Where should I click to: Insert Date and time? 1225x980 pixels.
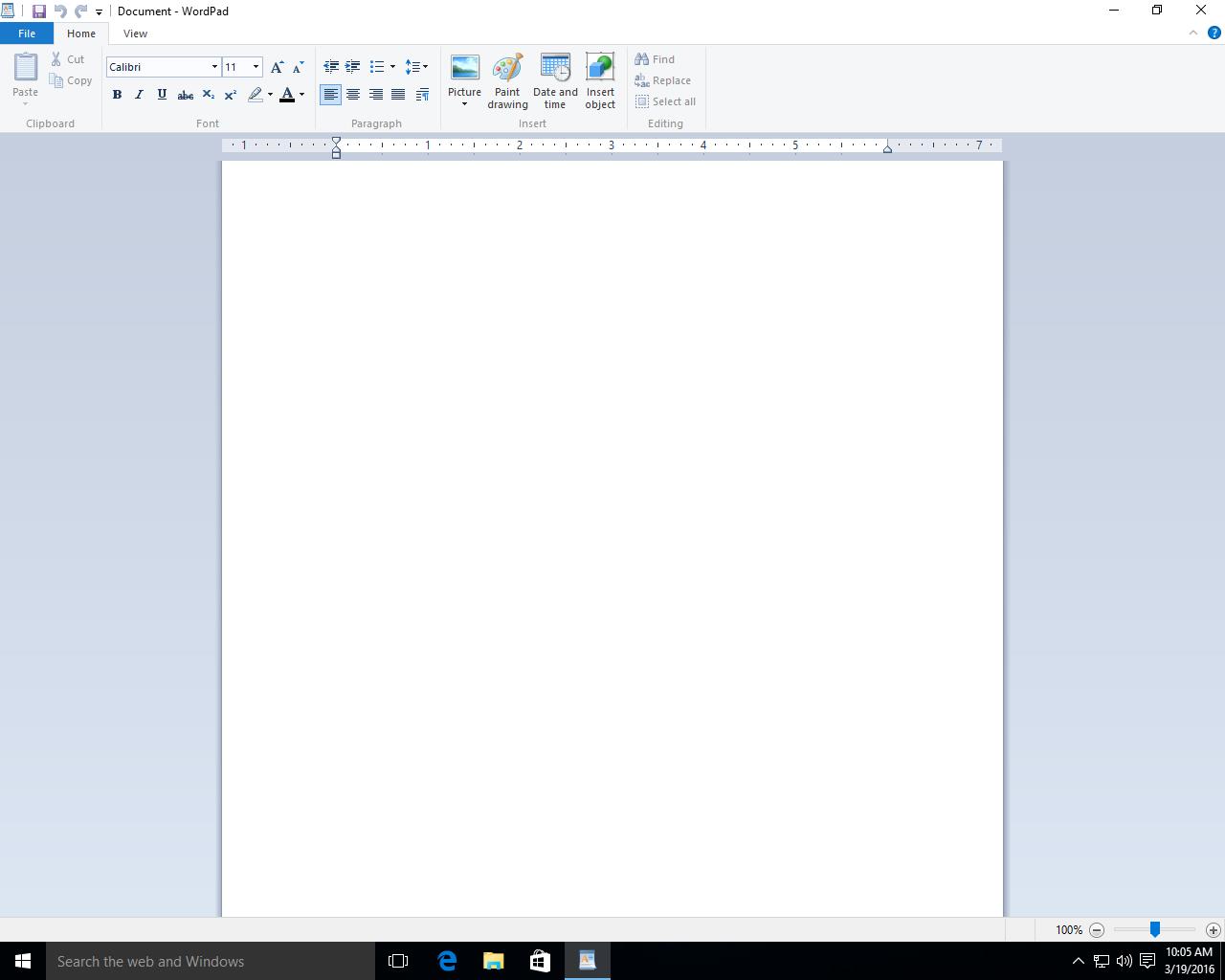[555, 81]
